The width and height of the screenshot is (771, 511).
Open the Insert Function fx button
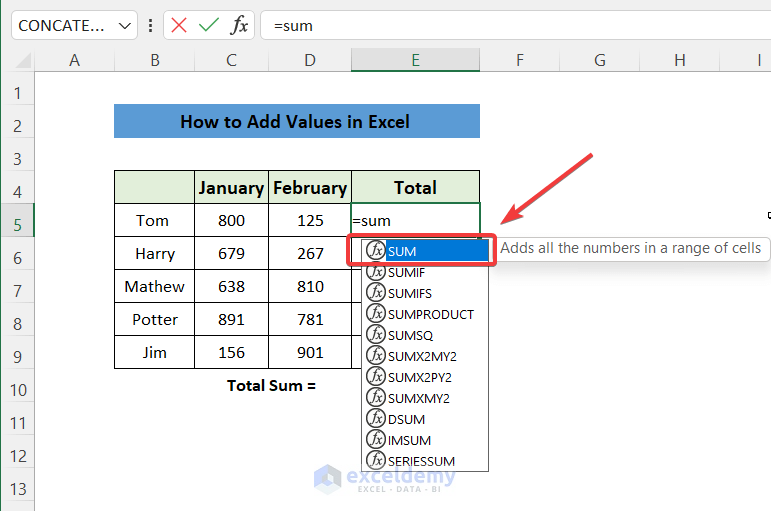[x=238, y=25]
